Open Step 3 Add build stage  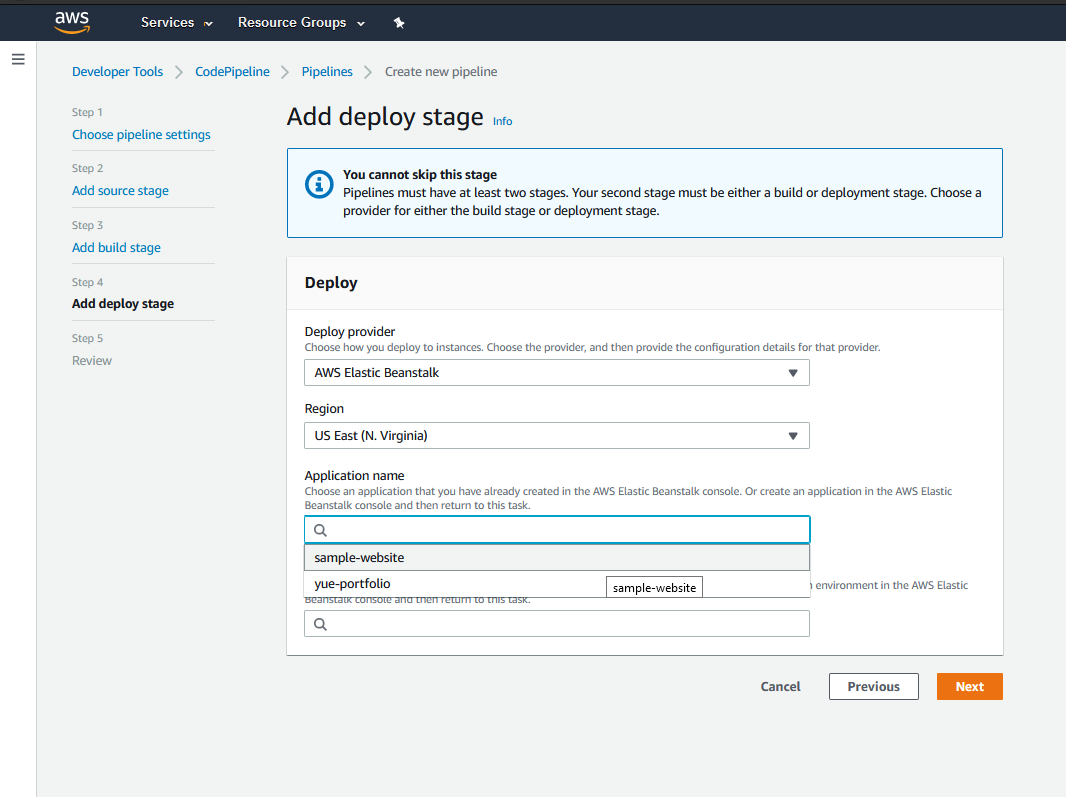[116, 248]
